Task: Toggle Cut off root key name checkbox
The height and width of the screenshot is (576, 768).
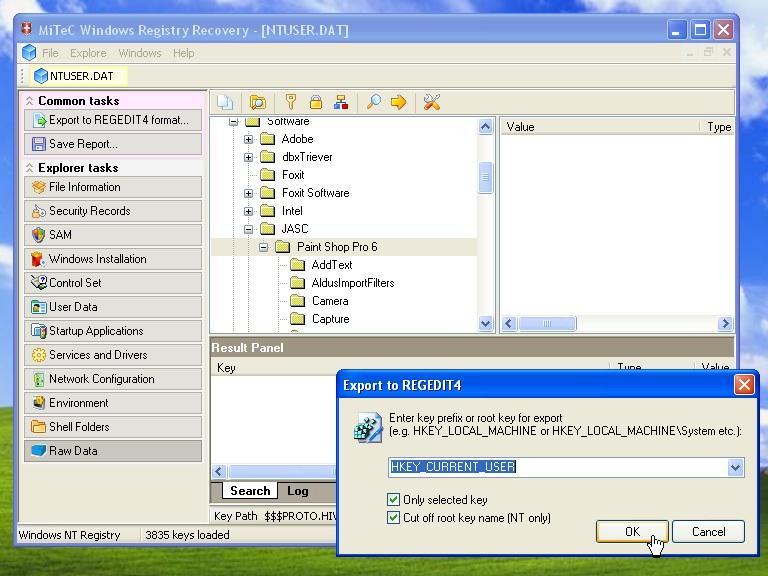Action: [393, 518]
